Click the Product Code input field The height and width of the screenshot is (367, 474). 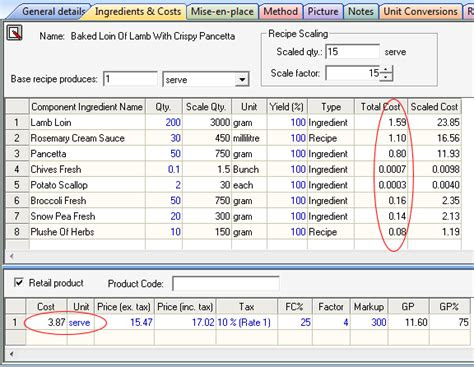tap(226, 284)
